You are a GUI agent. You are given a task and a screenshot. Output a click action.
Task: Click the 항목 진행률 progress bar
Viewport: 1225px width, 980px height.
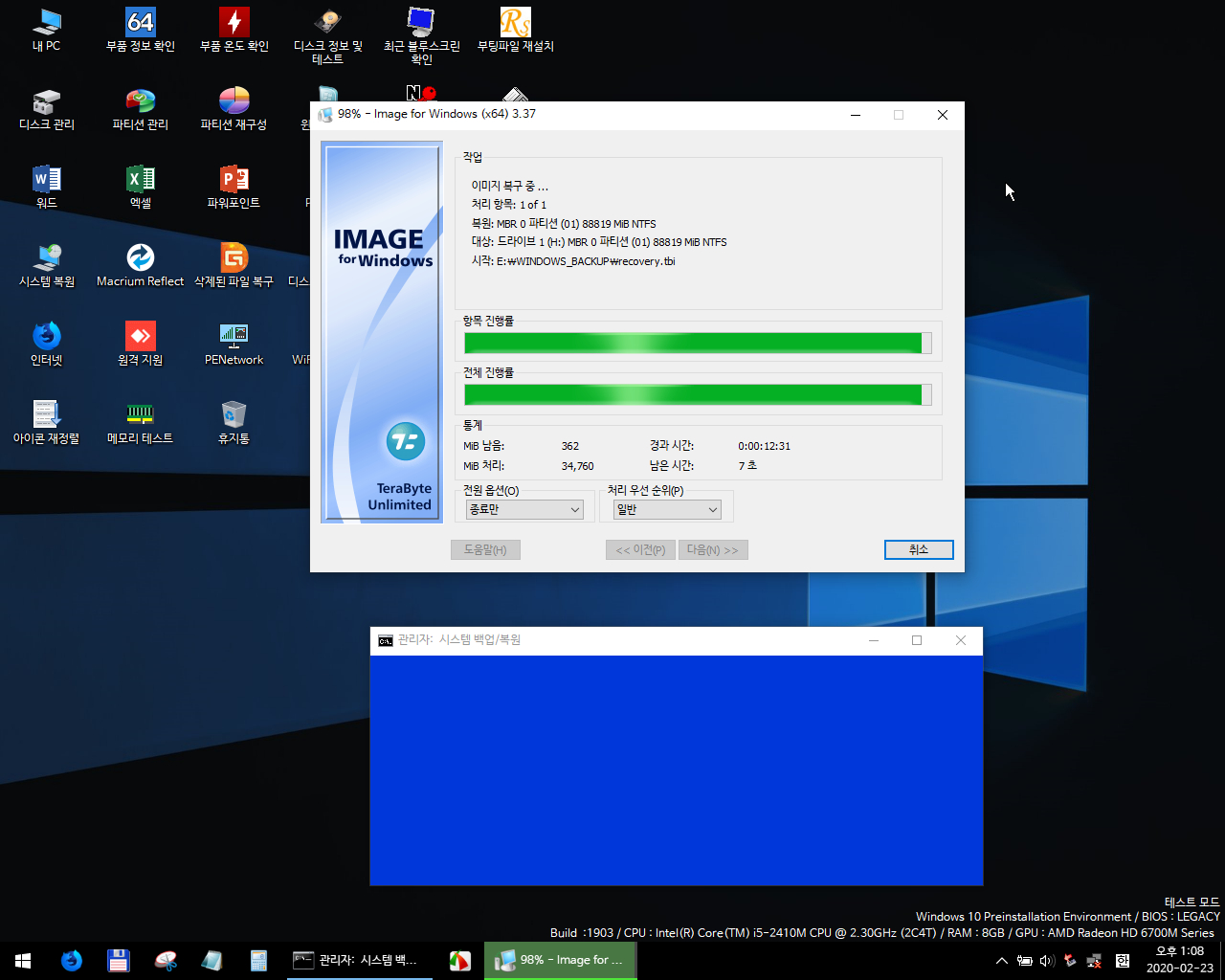tap(698, 343)
